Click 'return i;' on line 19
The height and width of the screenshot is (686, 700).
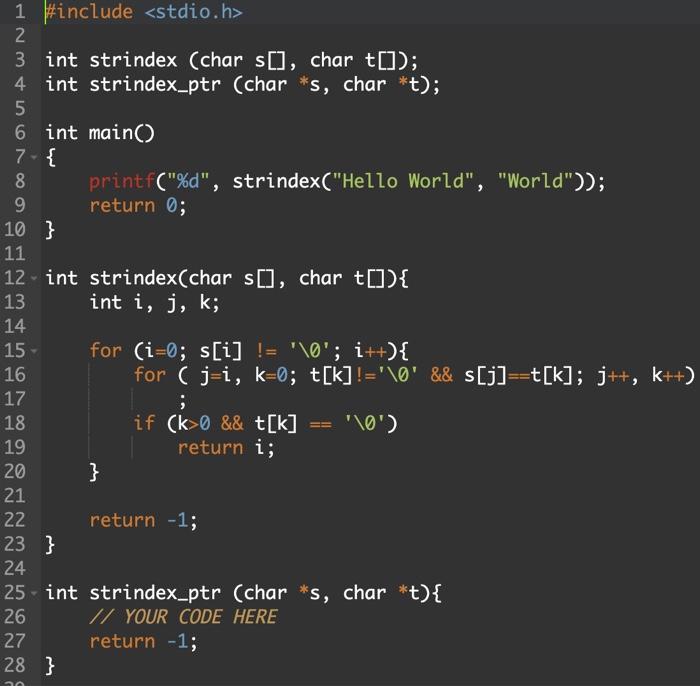[226, 448]
